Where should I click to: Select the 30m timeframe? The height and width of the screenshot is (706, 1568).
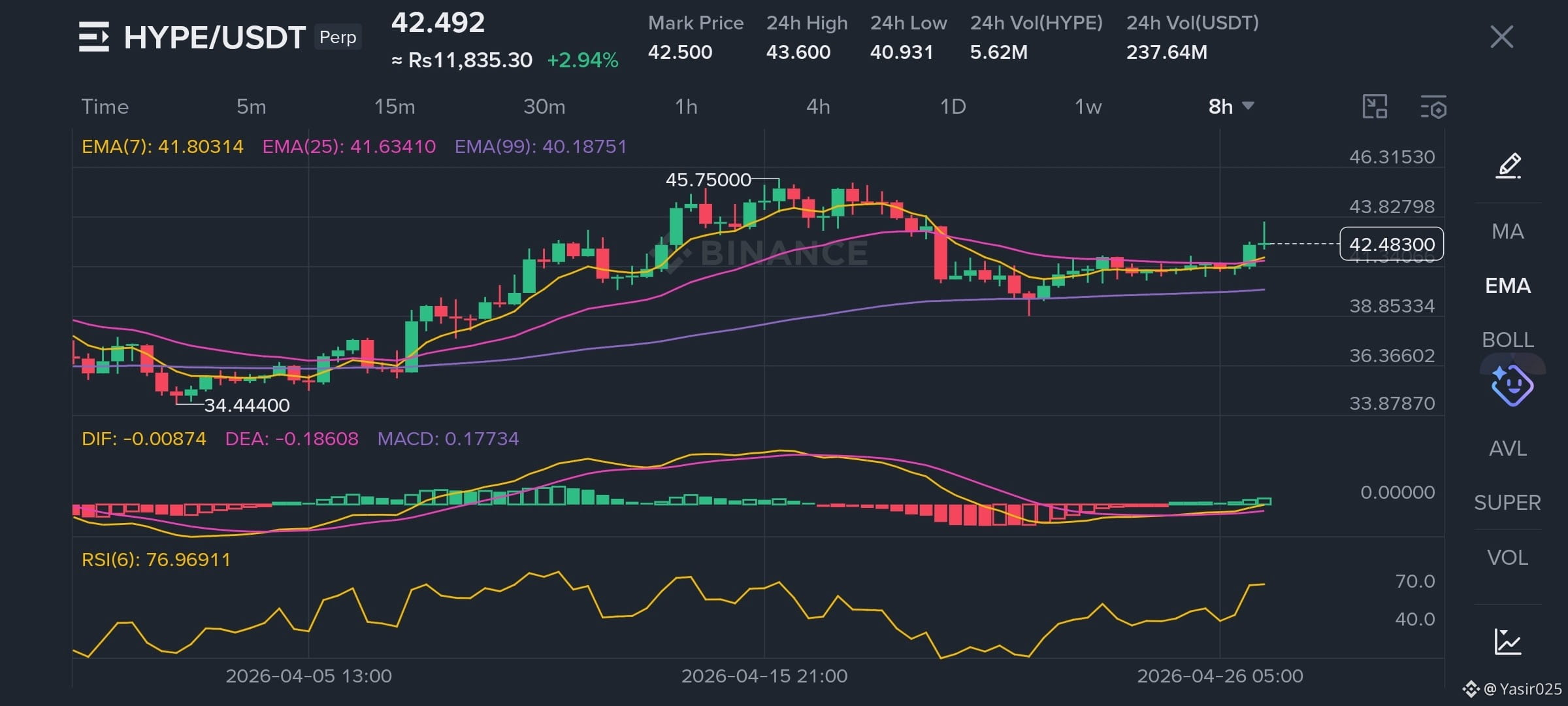[544, 107]
